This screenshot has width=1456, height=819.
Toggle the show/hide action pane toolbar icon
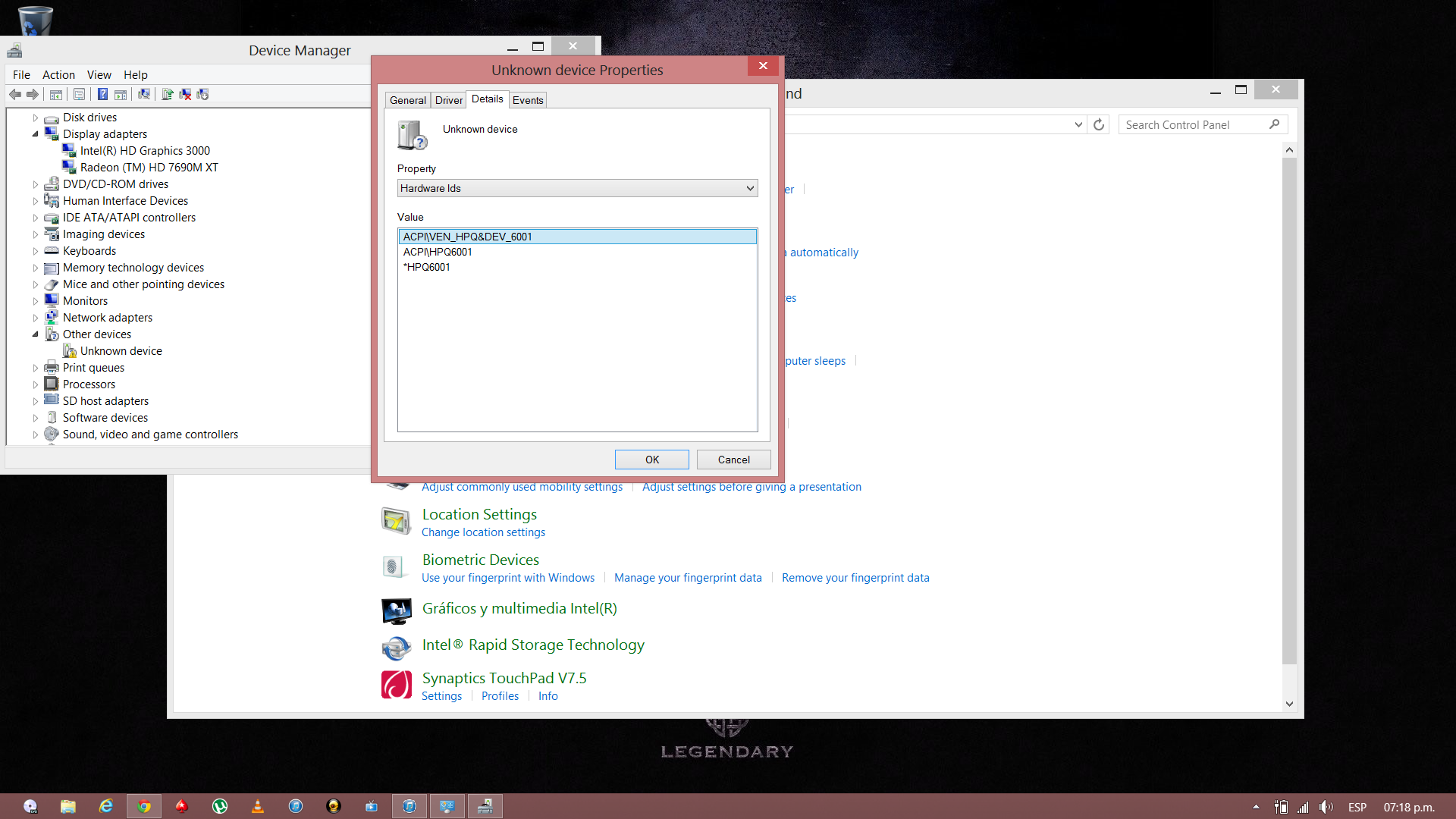tap(121, 94)
